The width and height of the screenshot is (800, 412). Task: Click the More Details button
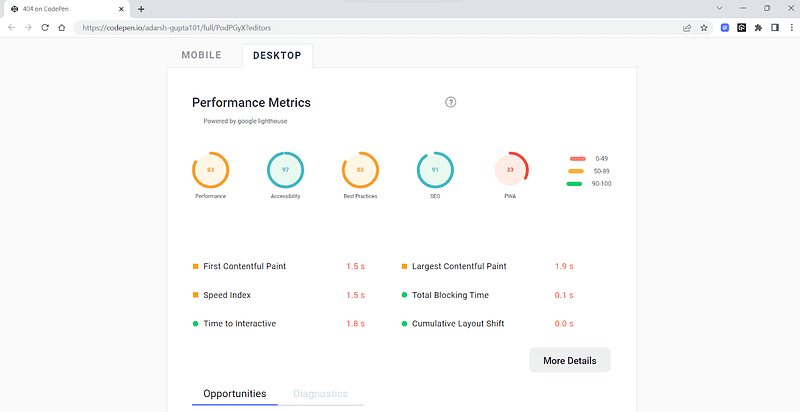tap(569, 360)
